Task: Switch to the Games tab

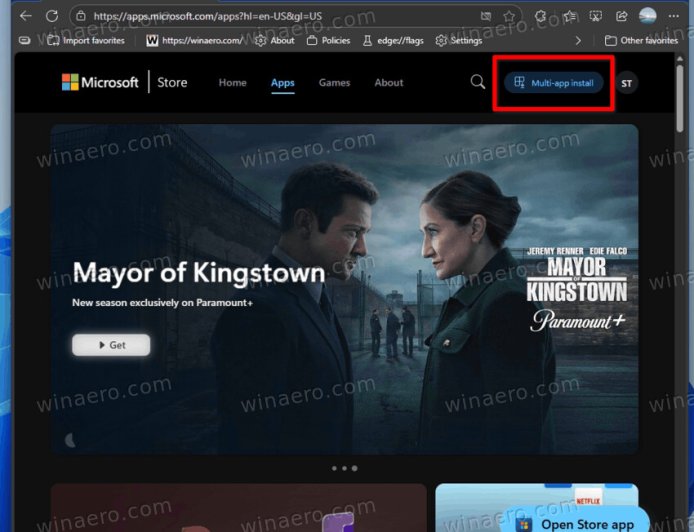Action: click(x=334, y=83)
